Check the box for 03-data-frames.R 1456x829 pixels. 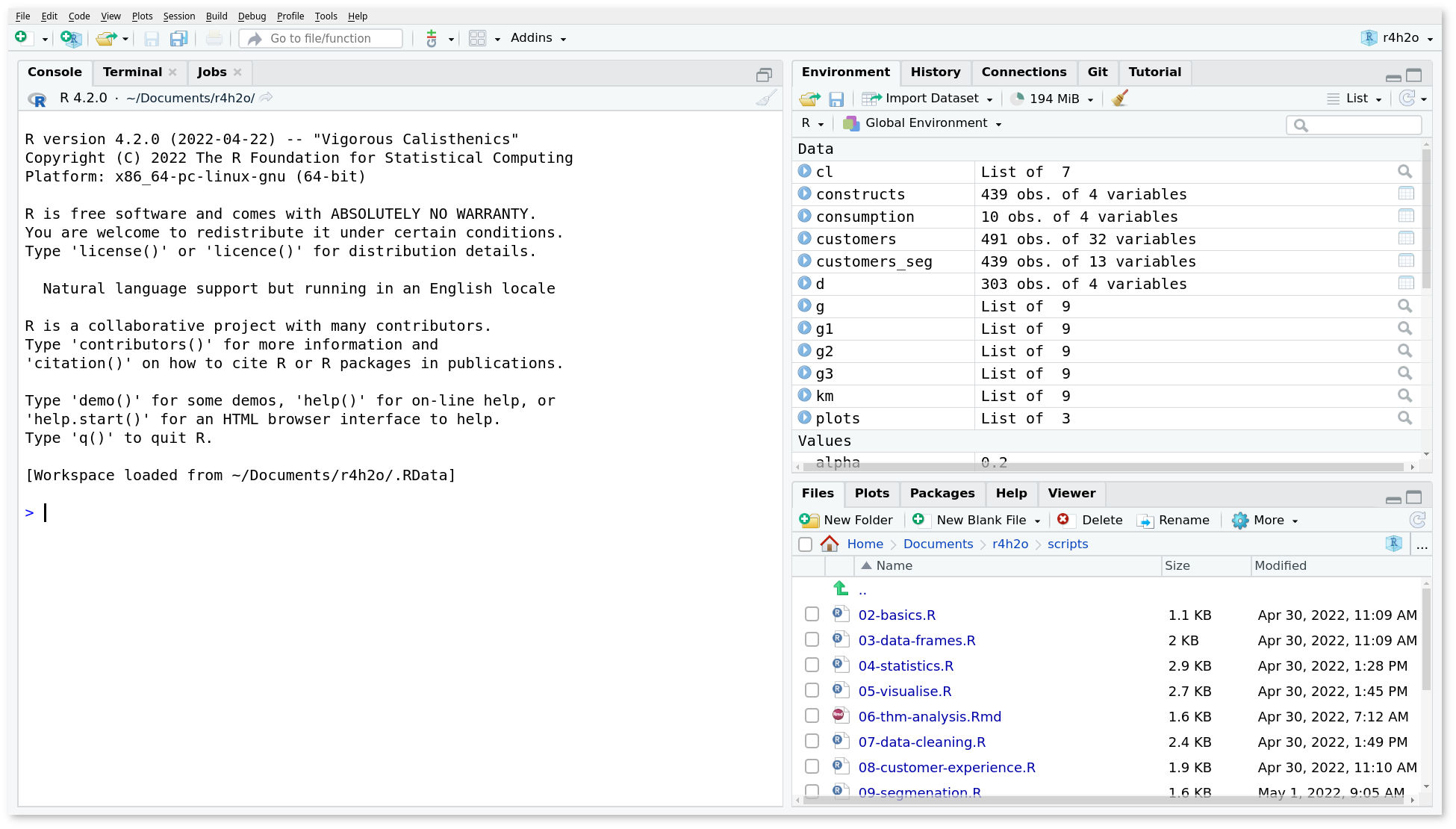[x=812, y=639]
